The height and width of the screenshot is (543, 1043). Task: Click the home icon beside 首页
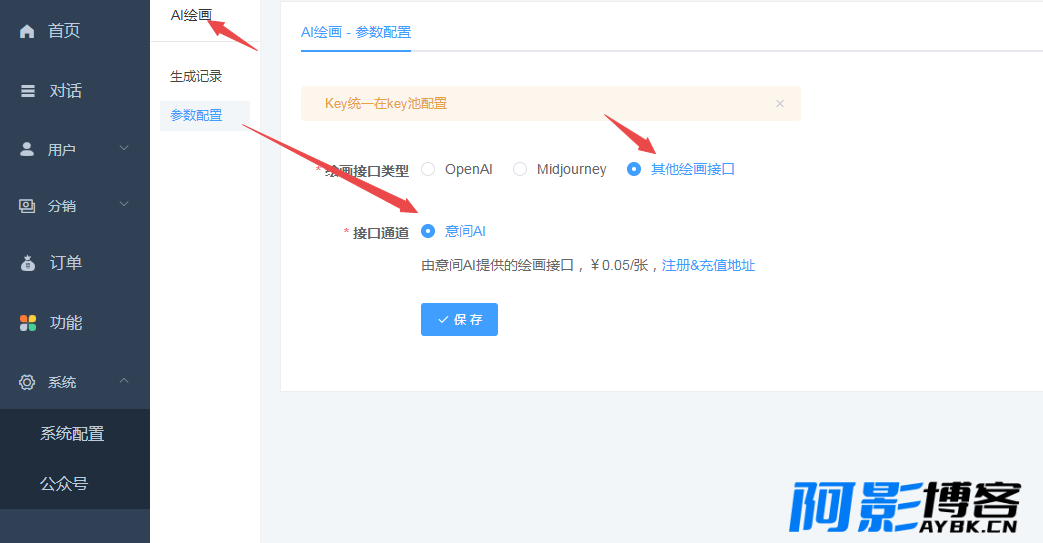[27, 31]
